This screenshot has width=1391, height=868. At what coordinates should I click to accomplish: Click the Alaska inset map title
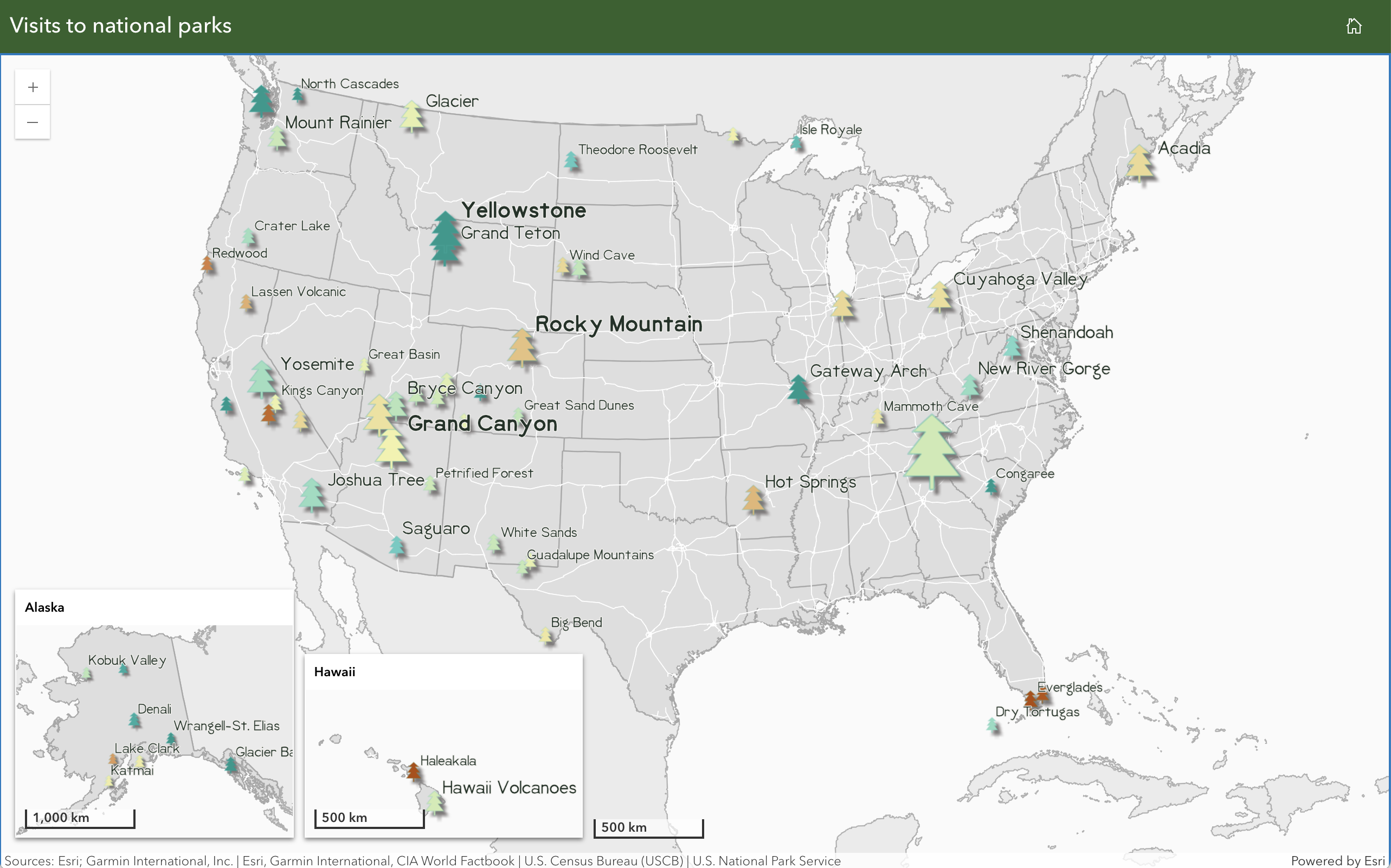coord(45,607)
